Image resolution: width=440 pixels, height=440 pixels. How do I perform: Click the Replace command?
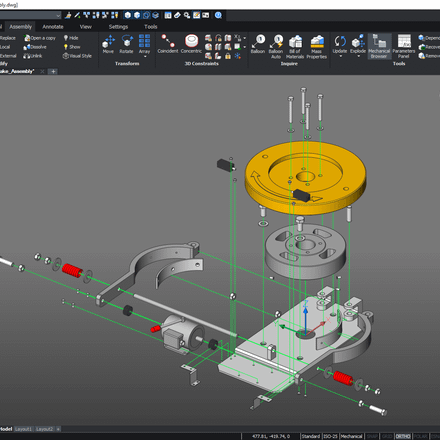(x=8, y=38)
